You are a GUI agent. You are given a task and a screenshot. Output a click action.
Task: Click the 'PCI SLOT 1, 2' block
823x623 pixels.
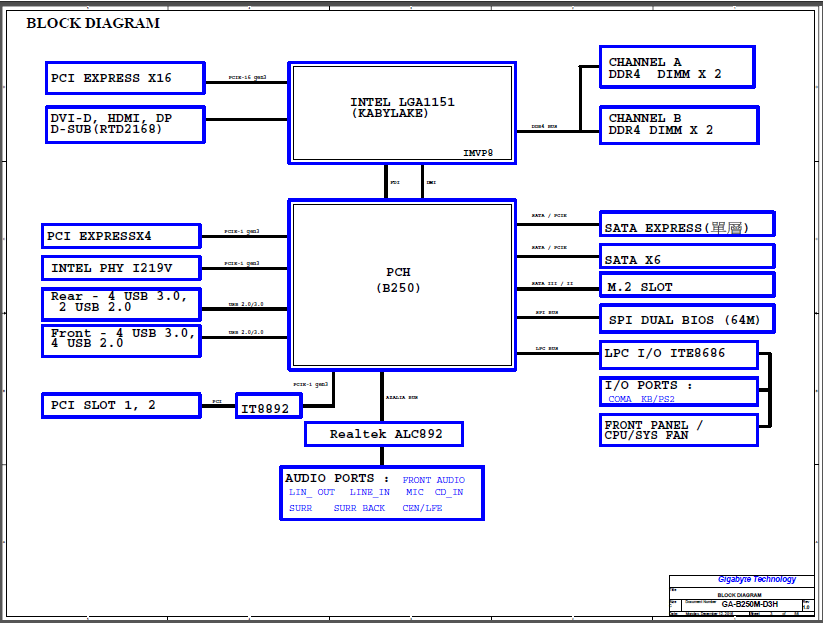coord(121,406)
